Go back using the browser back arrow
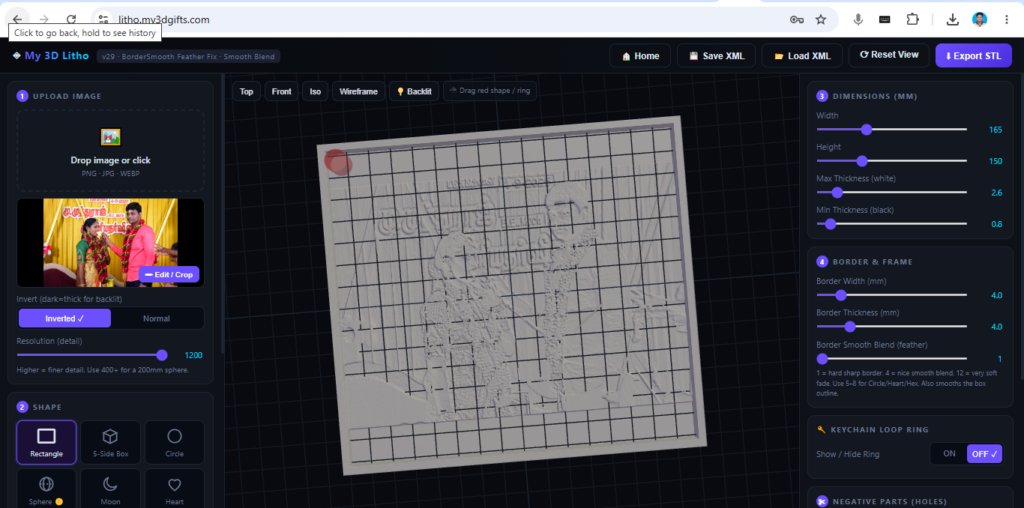The image size is (1024, 508). tap(17, 20)
